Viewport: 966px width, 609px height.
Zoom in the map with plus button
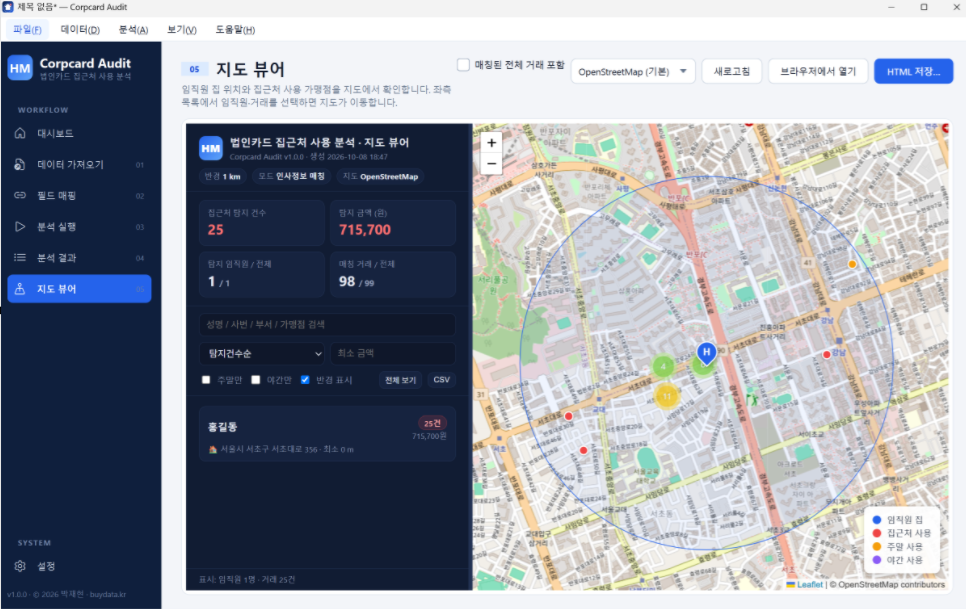coord(491,143)
